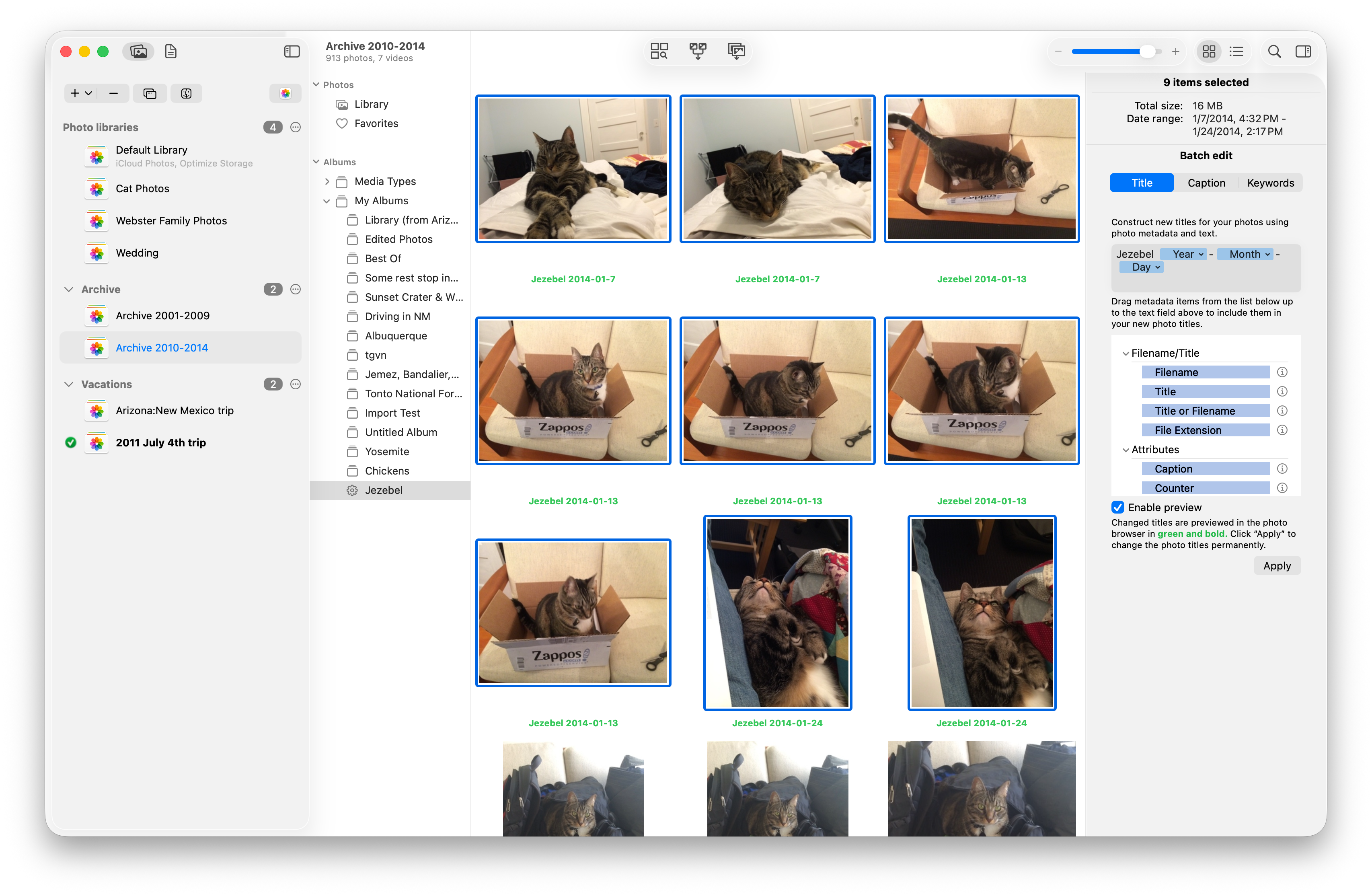The image size is (1372, 896).
Task: Switch to the Caption tab
Action: pos(1206,183)
